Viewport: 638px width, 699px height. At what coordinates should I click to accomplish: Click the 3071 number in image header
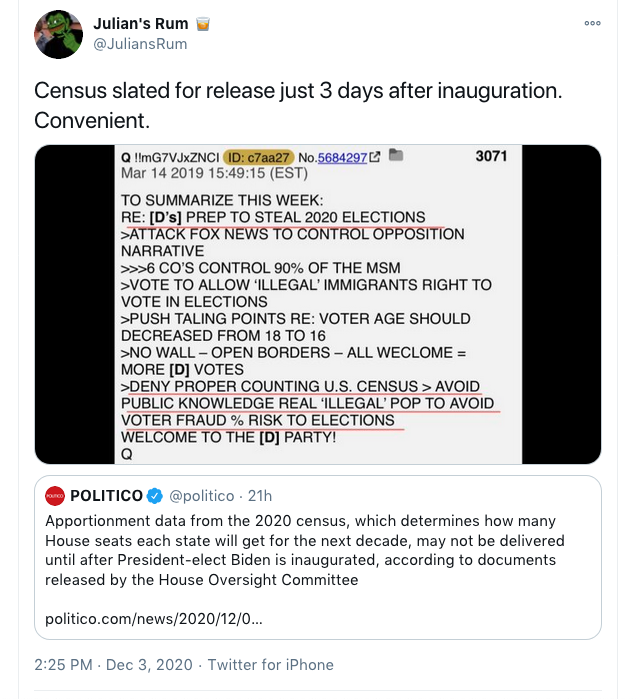coord(491,156)
